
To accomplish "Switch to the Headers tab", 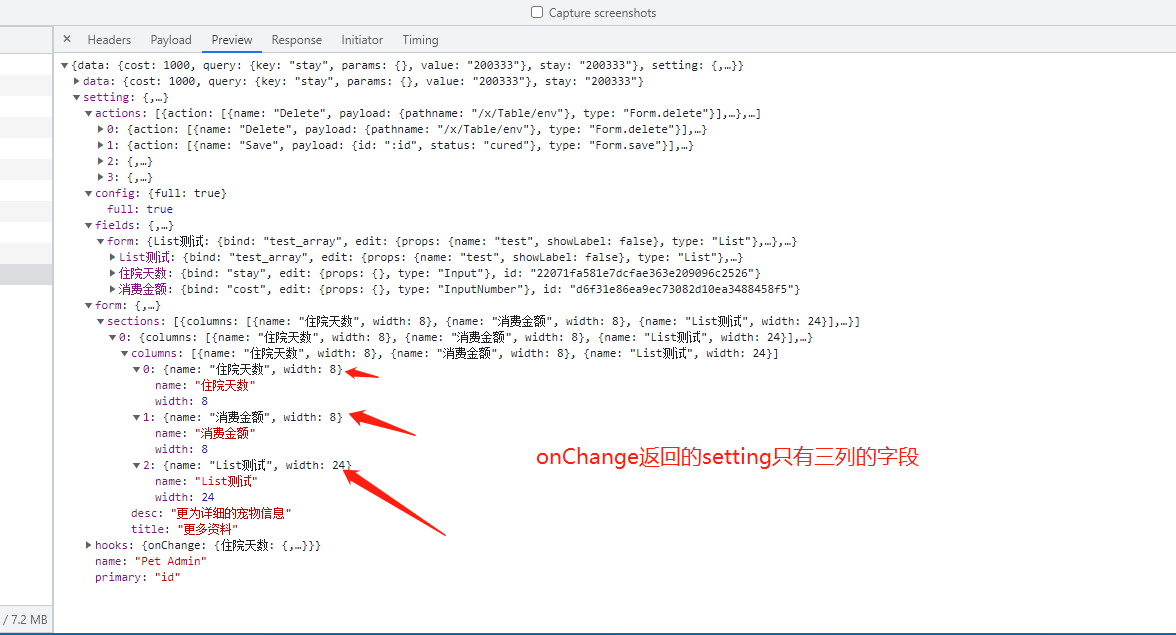I will [x=108, y=39].
